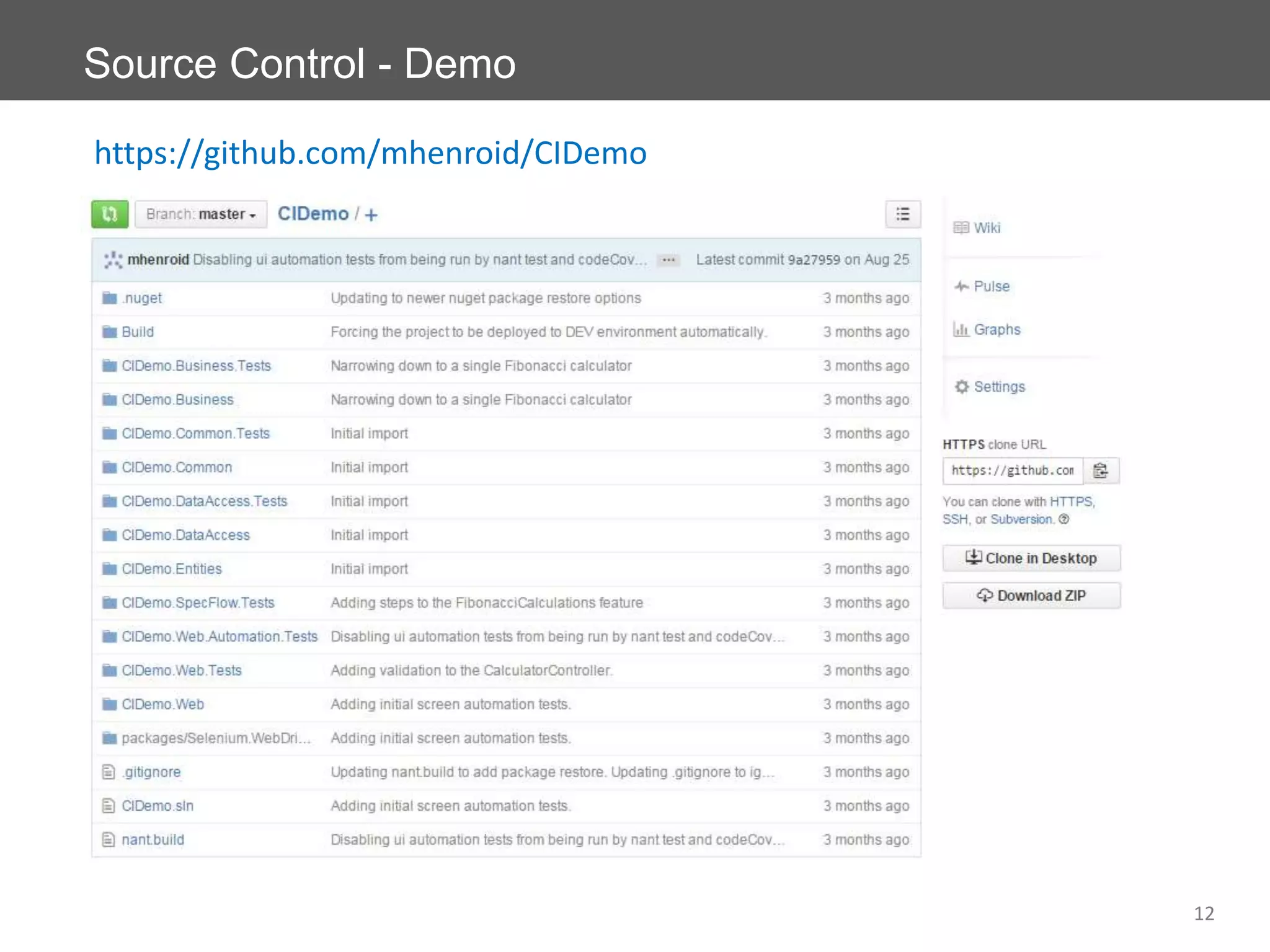This screenshot has width=1270, height=952.
Task: Click the CIDemo.sln file icon
Action: click(x=109, y=806)
